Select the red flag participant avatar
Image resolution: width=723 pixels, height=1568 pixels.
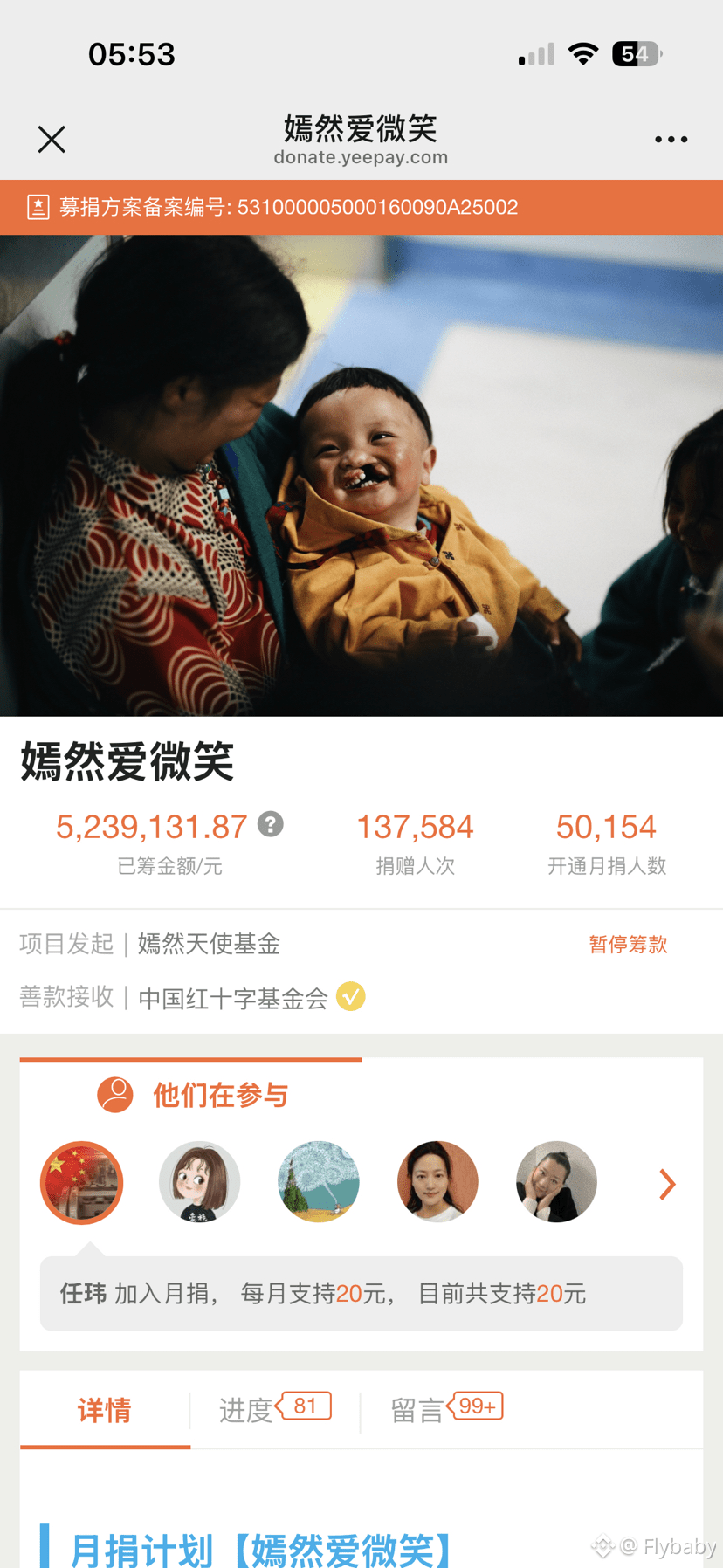click(81, 1182)
